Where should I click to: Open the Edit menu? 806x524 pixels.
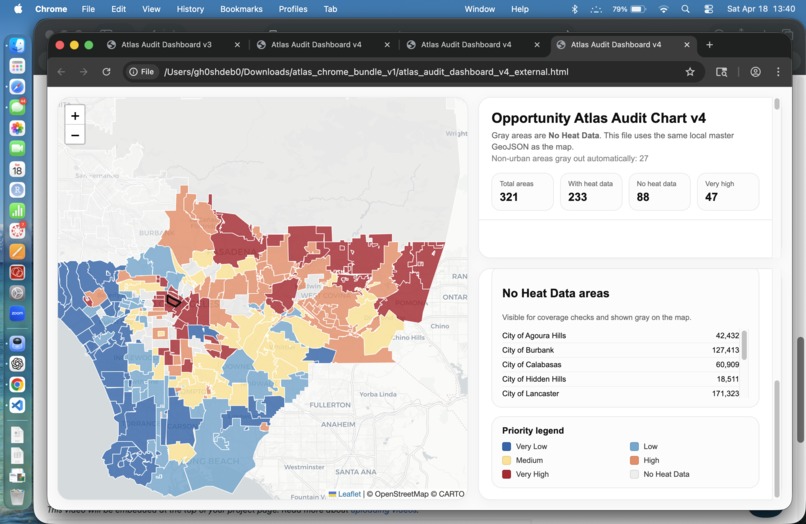(118, 9)
